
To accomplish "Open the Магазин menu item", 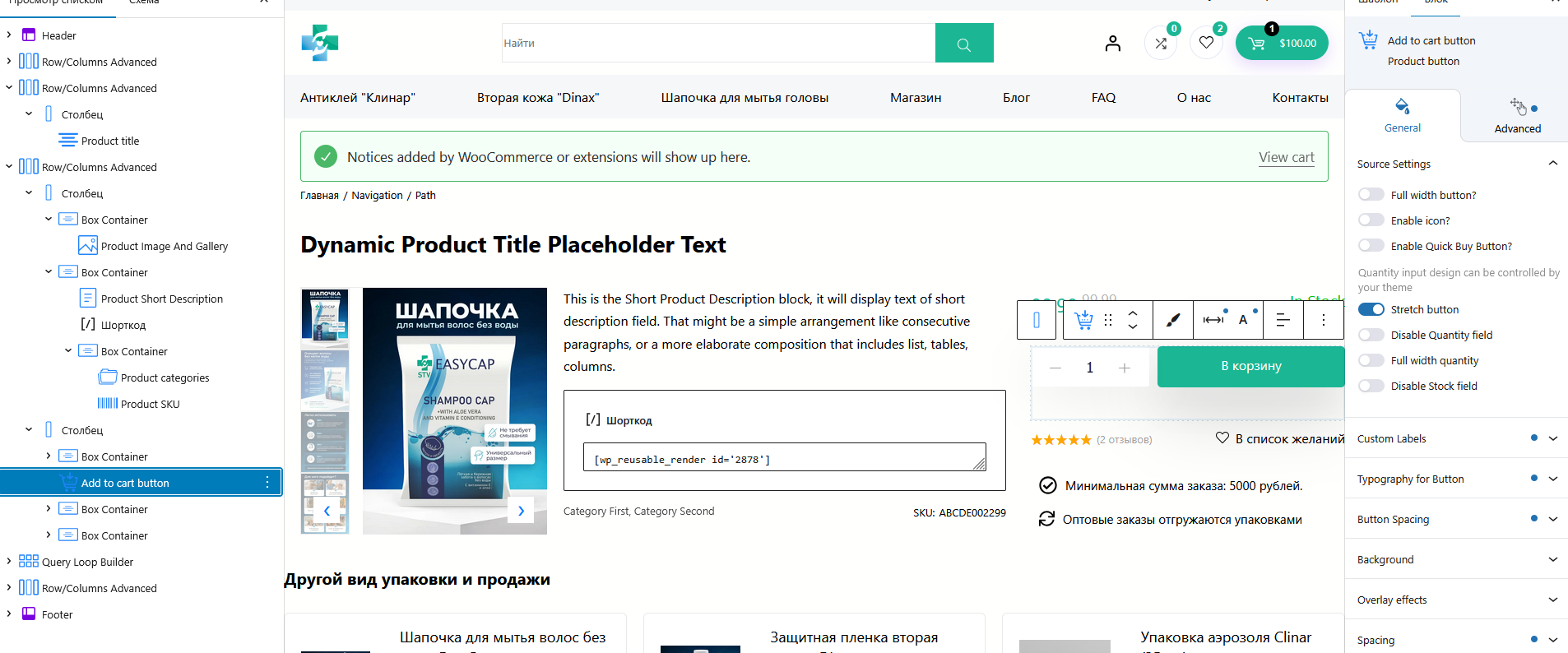I will 916,97.
